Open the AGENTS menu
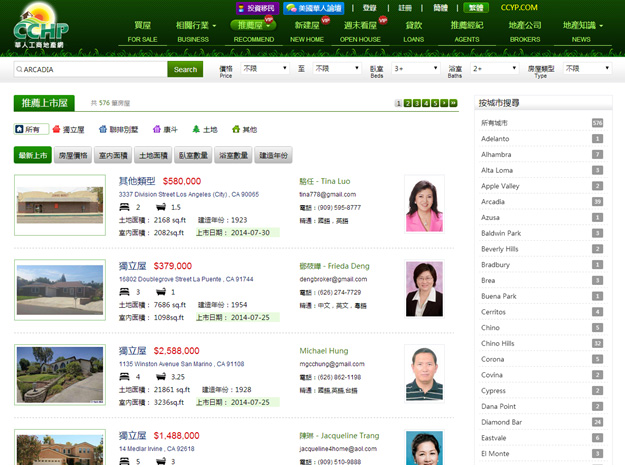Screen dimensions: 625x467 click(467, 32)
